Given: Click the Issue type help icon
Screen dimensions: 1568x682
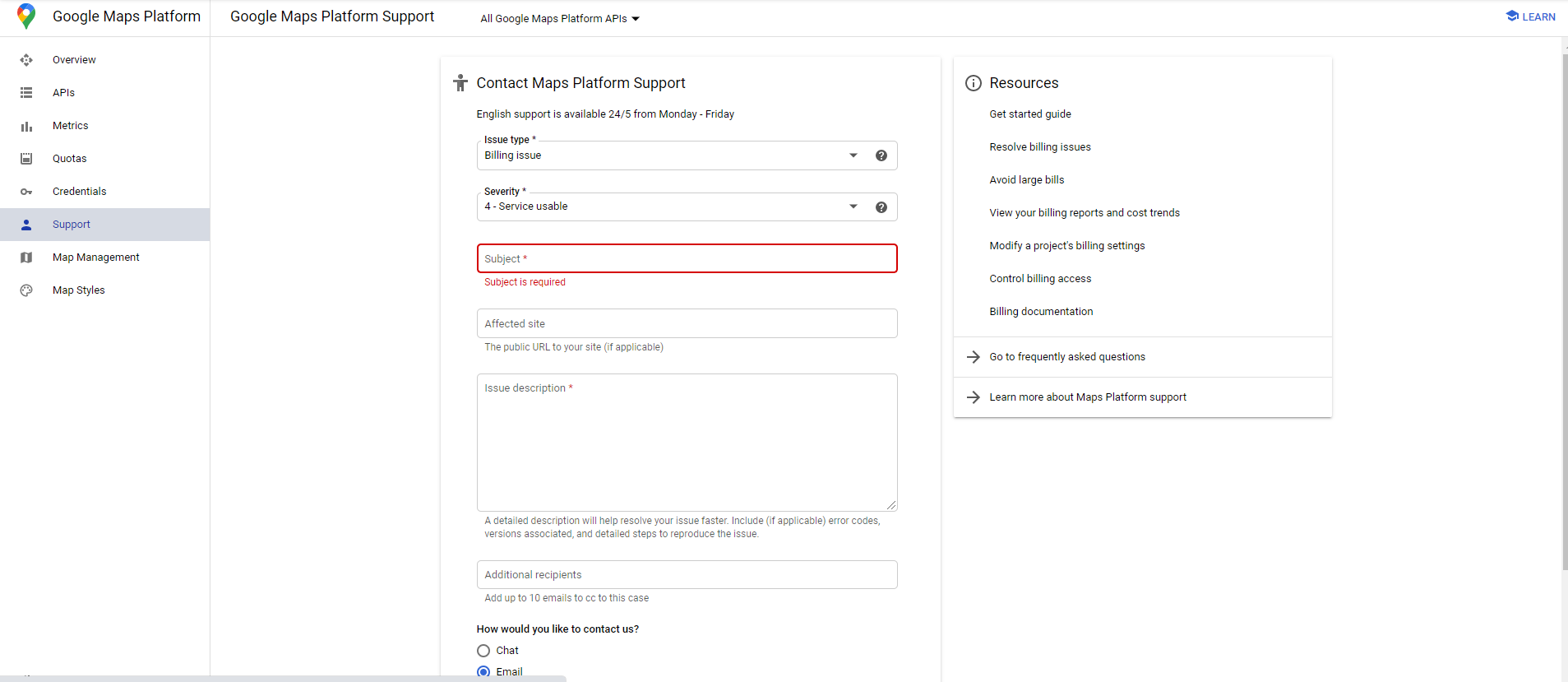Looking at the screenshot, I should (x=881, y=155).
